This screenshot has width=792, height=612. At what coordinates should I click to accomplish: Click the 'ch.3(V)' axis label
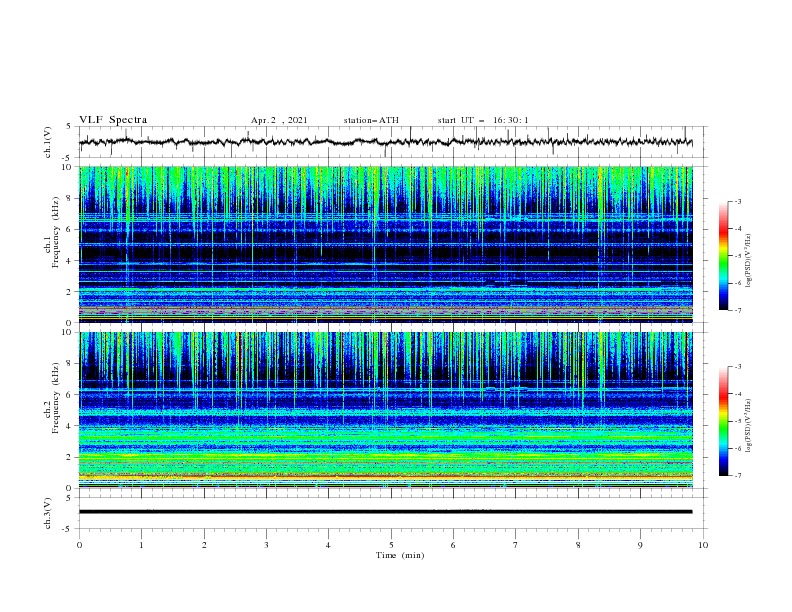tap(48, 513)
